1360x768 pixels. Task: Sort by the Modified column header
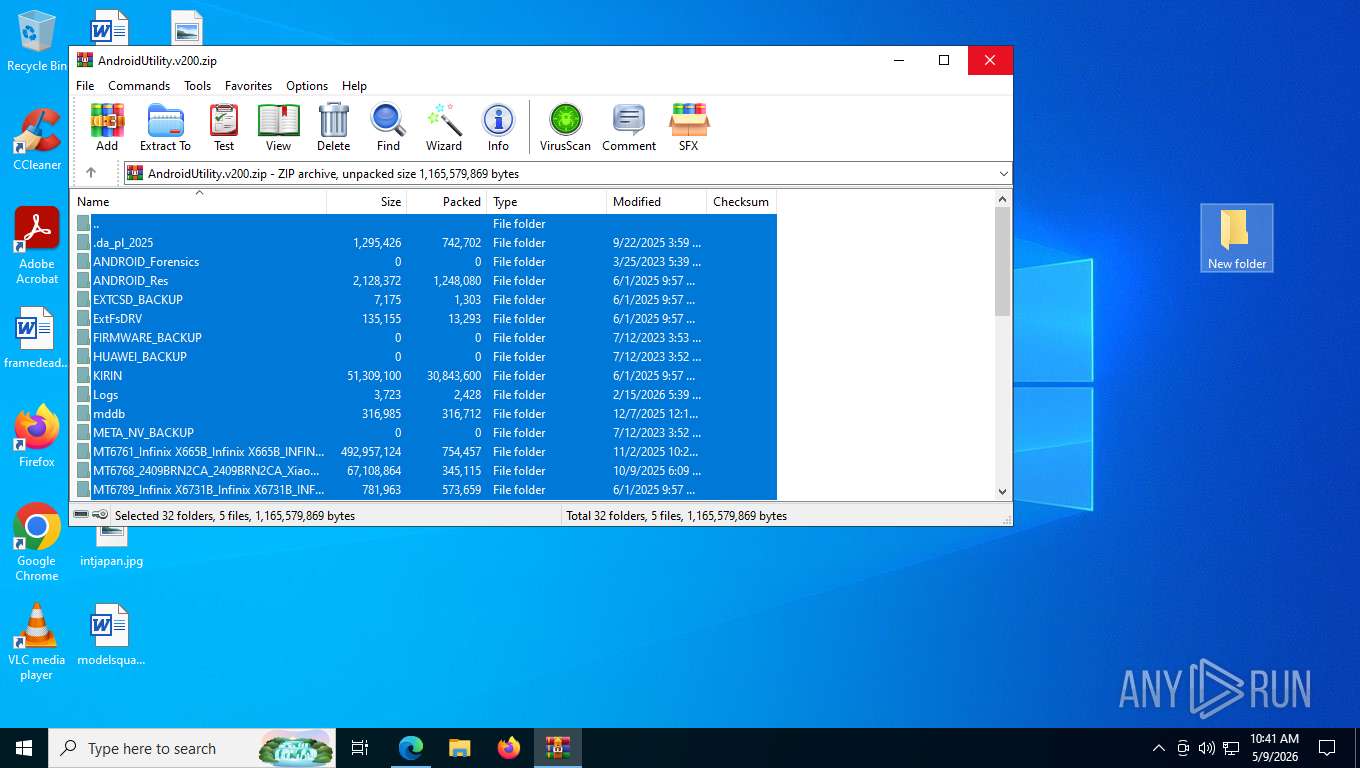click(x=657, y=202)
